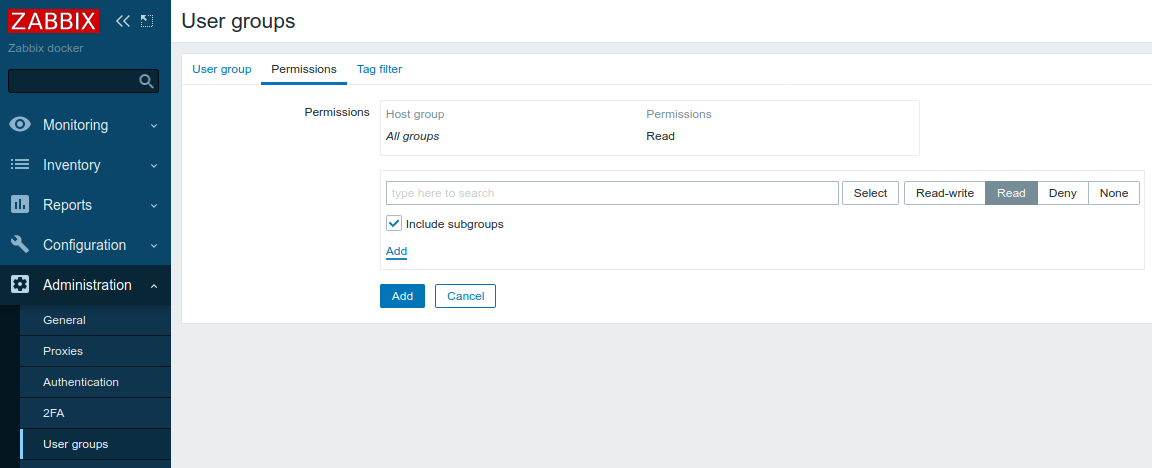The height and width of the screenshot is (468, 1152).
Task: Choose Deny permission option
Action: 1062,193
